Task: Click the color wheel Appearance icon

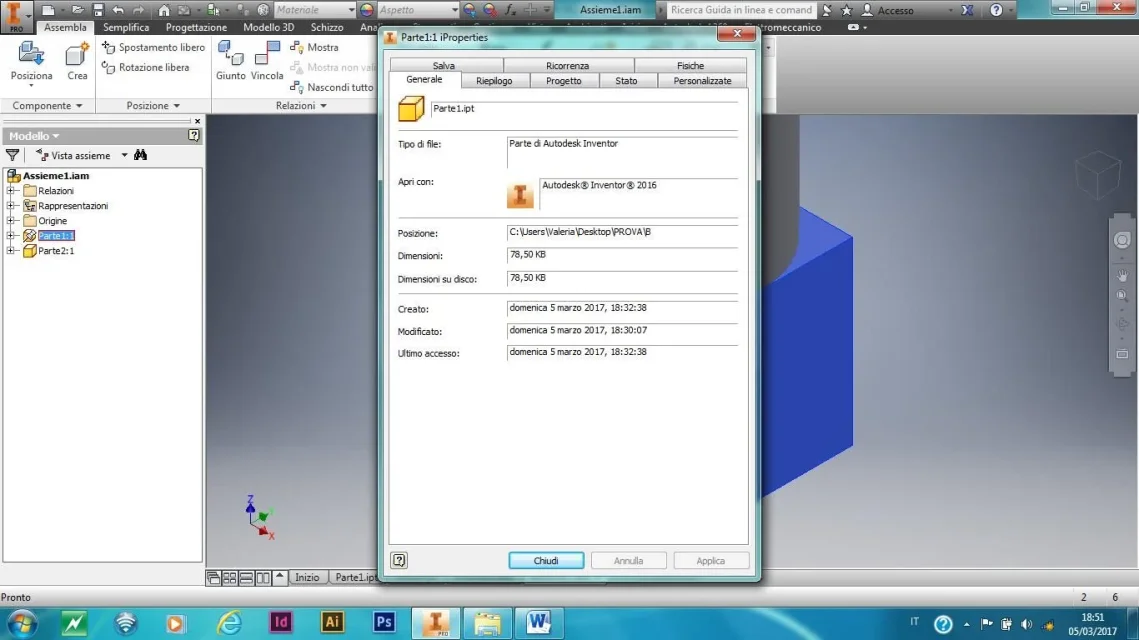Action: tap(367, 10)
